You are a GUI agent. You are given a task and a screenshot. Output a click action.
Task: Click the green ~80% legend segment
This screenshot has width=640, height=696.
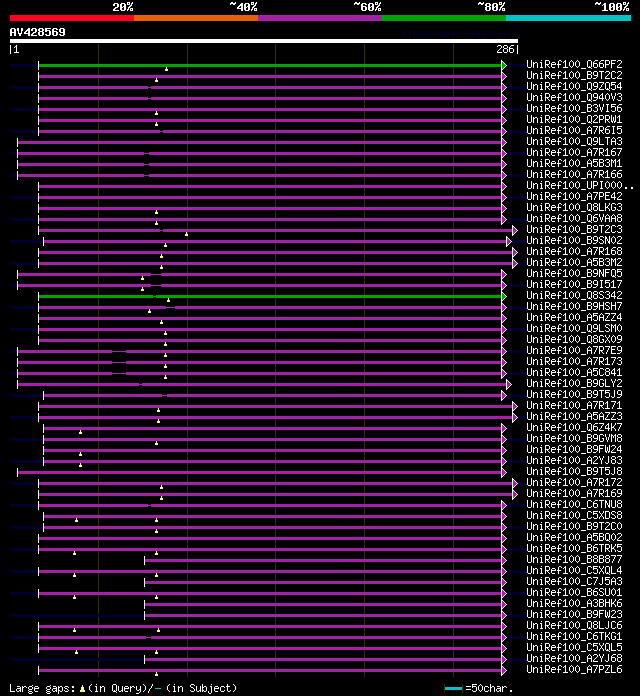pos(444,18)
